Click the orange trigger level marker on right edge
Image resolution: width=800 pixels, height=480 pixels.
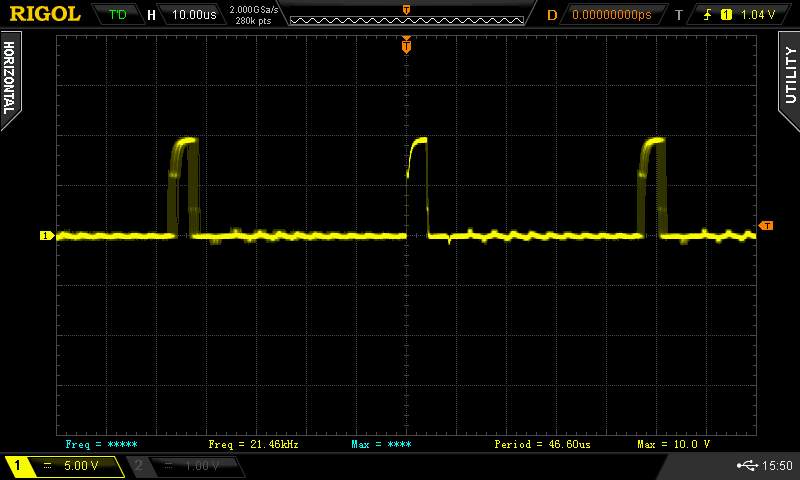click(x=766, y=226)
